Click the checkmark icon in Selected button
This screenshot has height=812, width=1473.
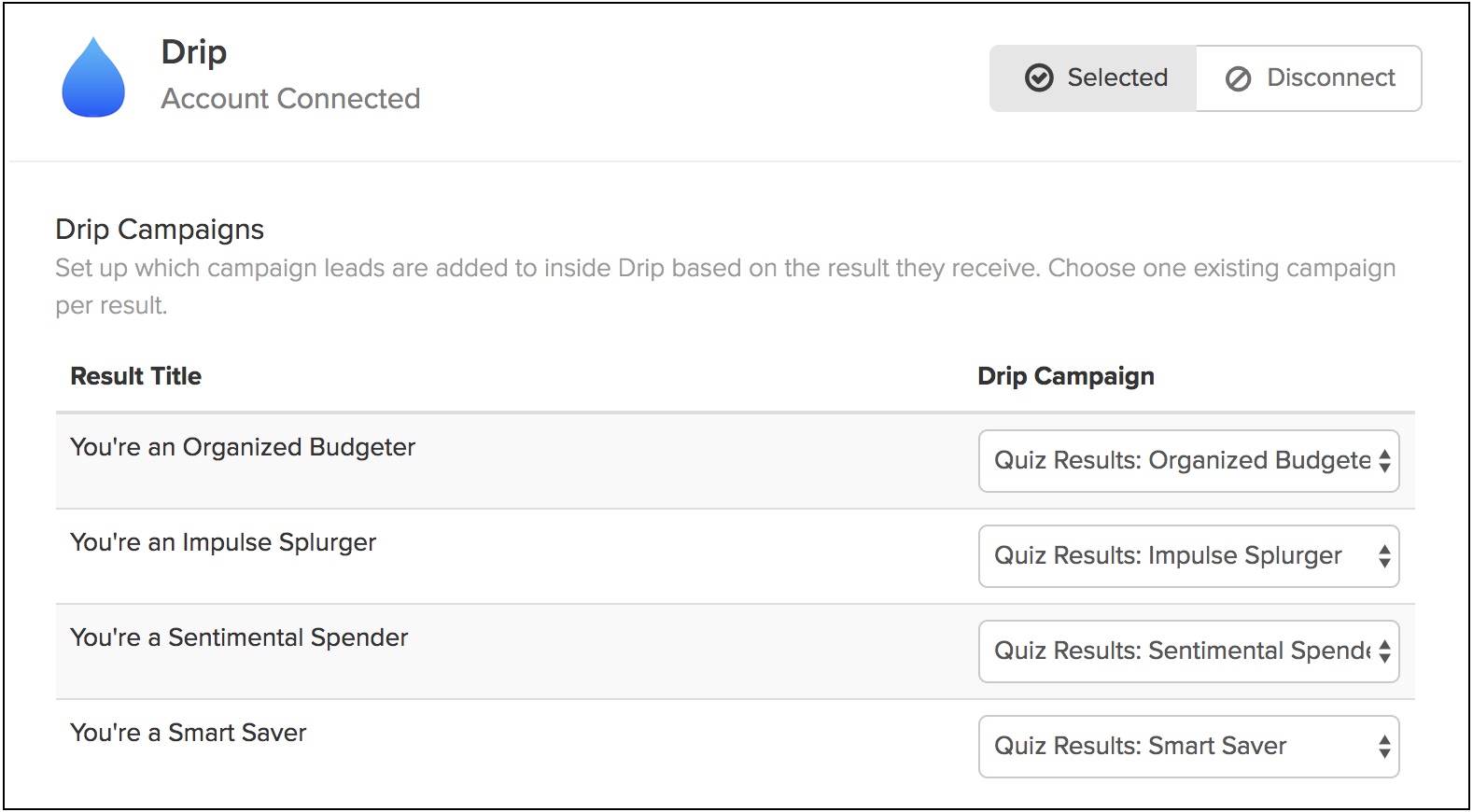[1039, 77]
